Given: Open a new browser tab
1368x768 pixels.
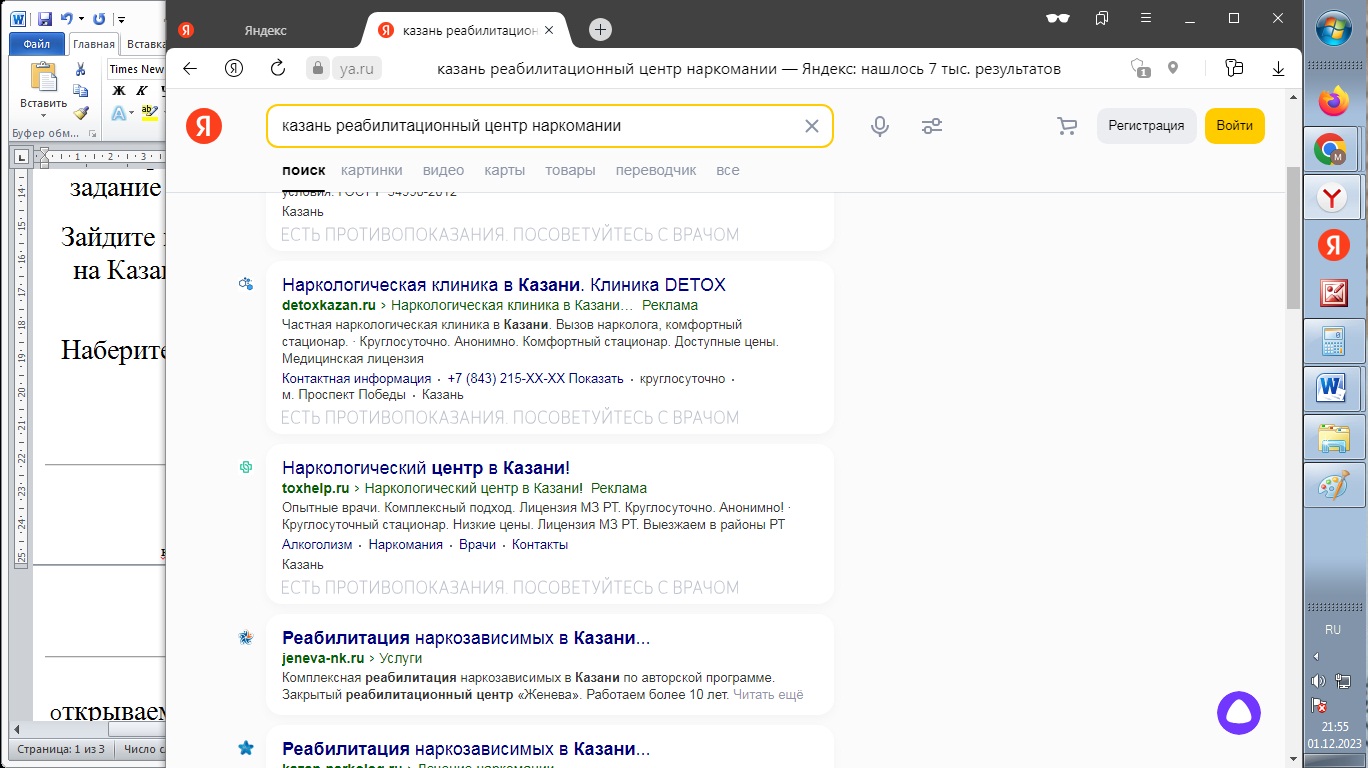Looking at the screenshot, I should (600, 29).
